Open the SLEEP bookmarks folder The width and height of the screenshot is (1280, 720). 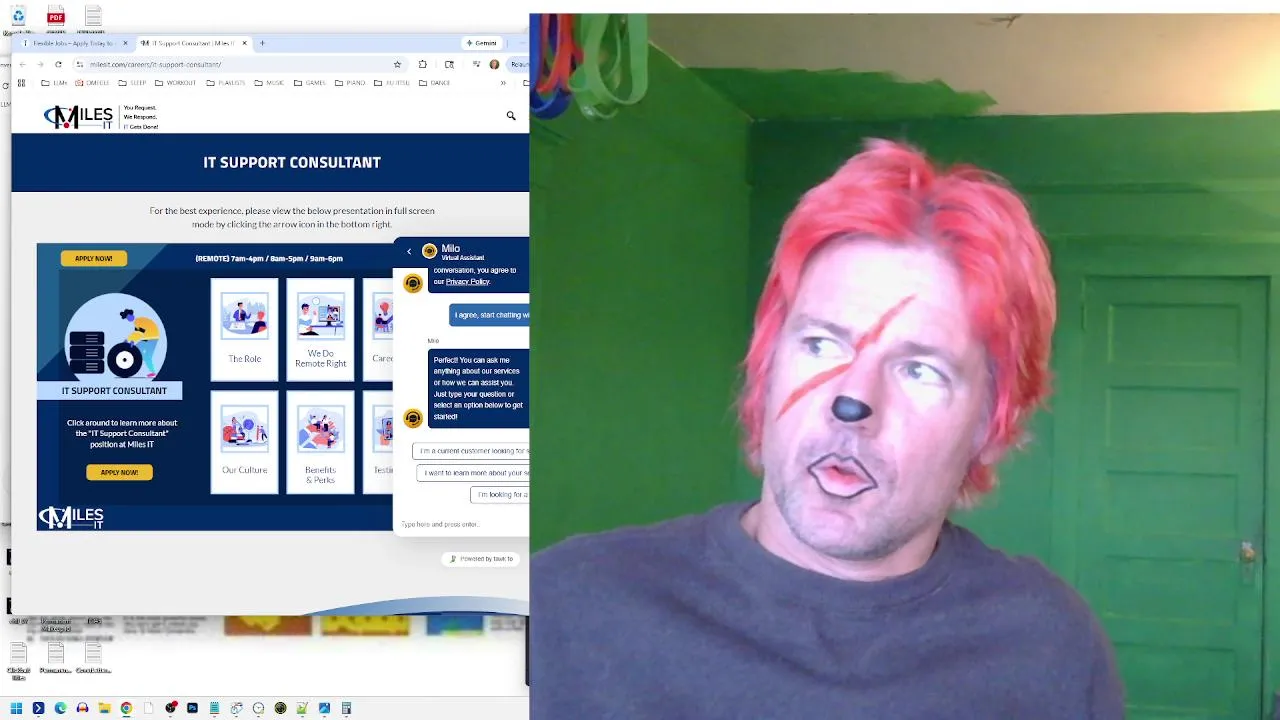pyautogui.click(x=132, y=83)
